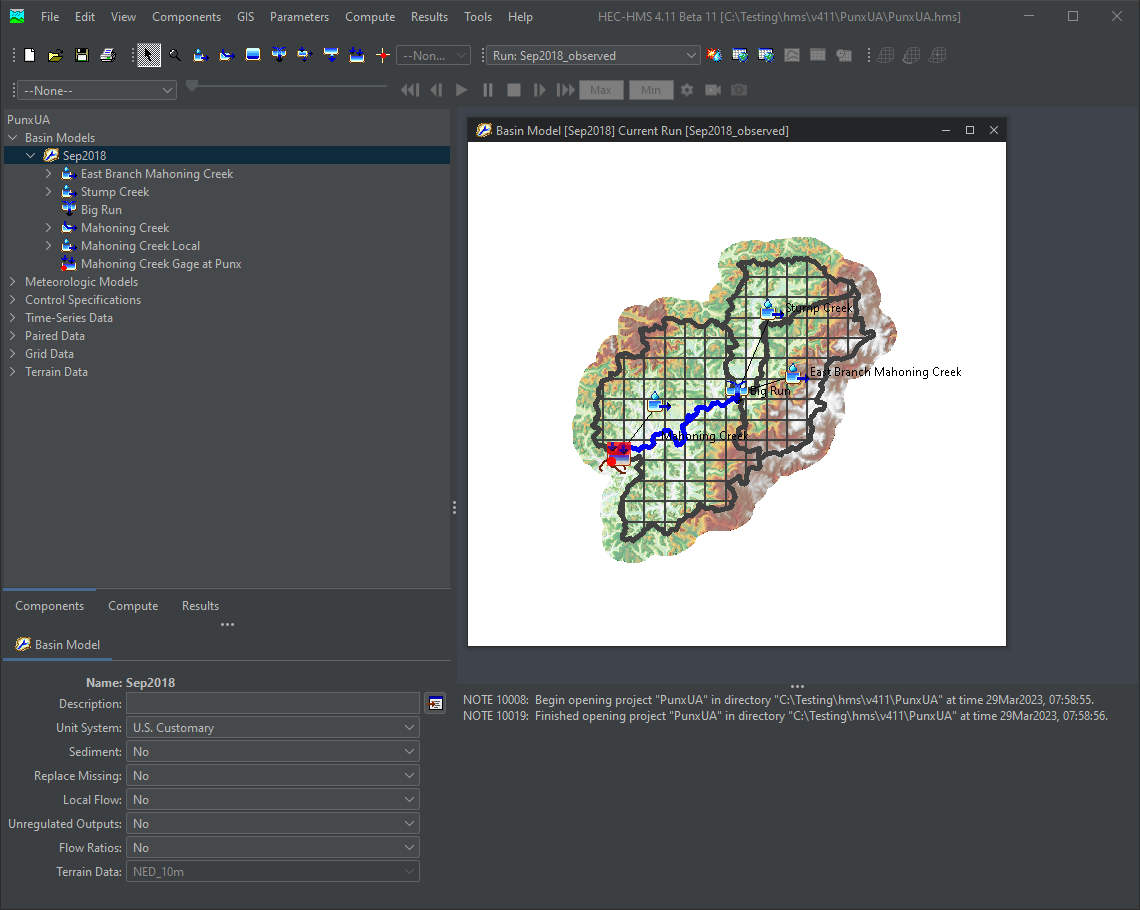Toggle the Arrow selection tool

point(149,56)
